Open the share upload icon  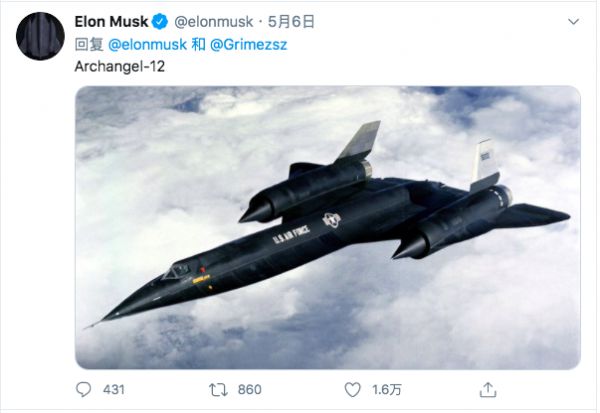click(x=488, y=388)
